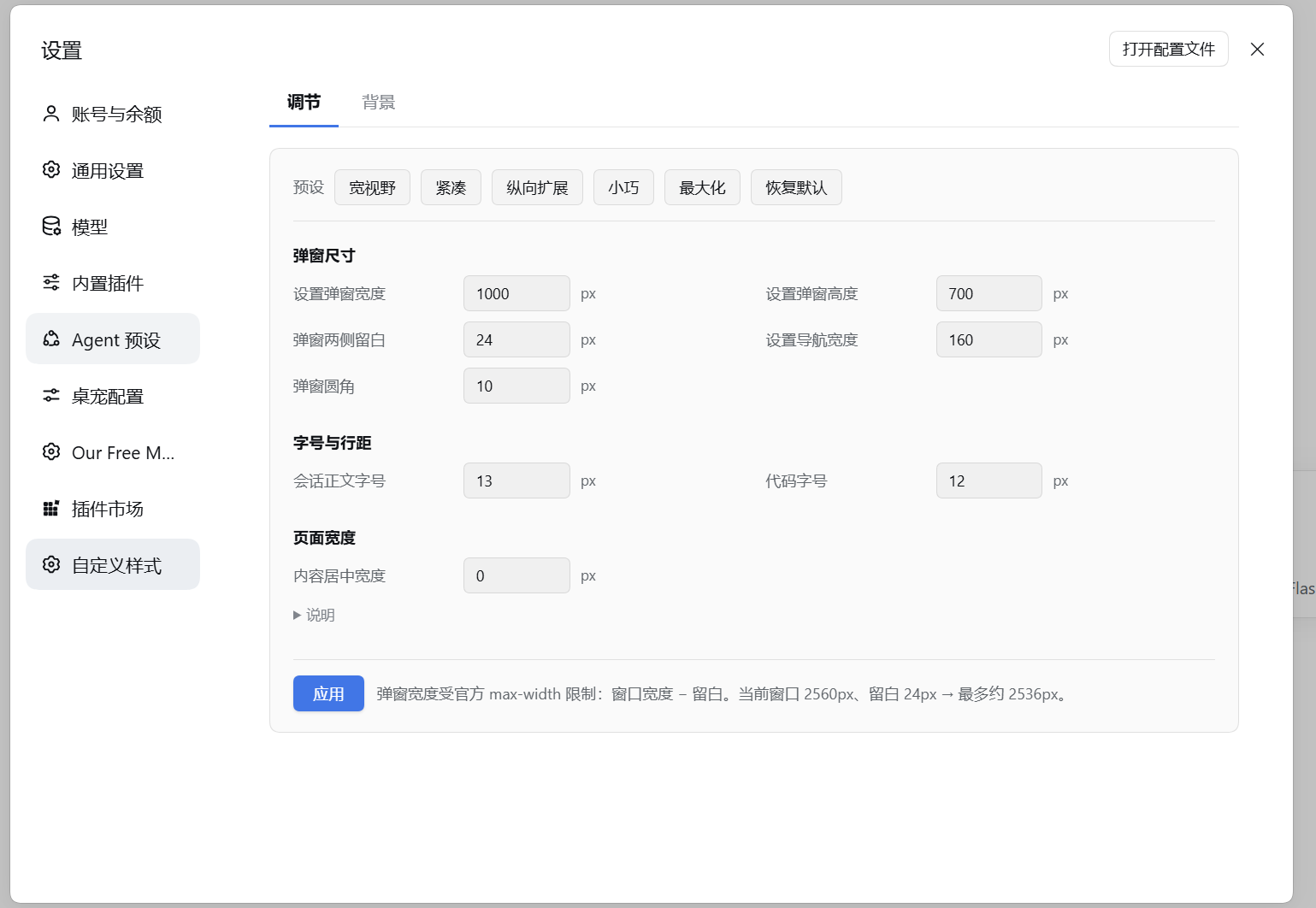Apply the 纵向扩展 preset
The width and height of the screenshot is (1316, 908).
click(537, 187)
